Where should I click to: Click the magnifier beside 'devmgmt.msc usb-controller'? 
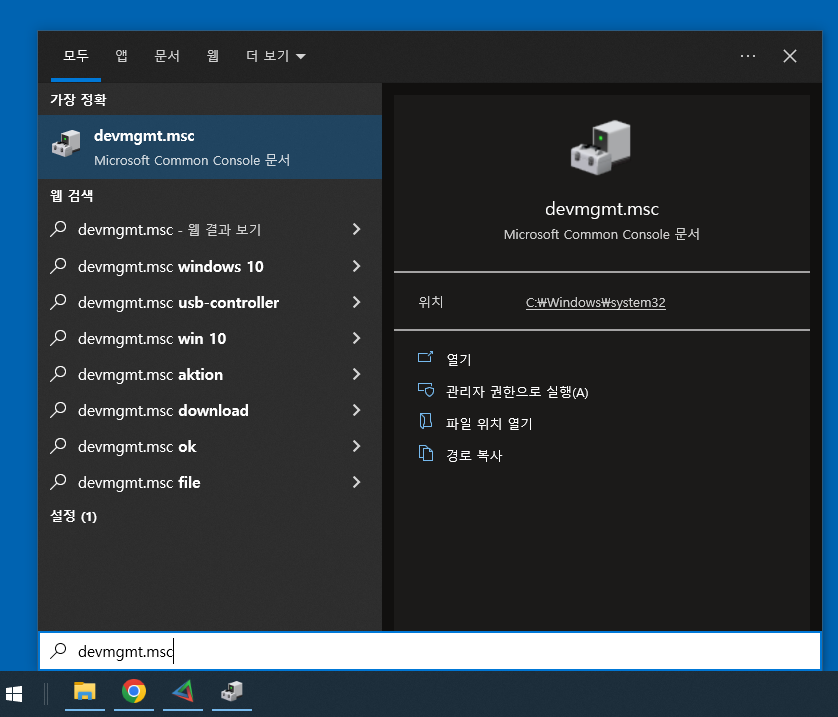[58, 302]
